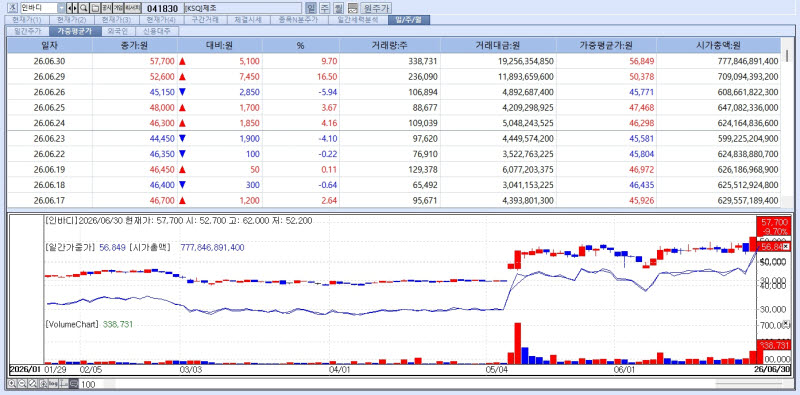The height and width of the screenshot is (395, 800).
Task: Click the 종가:원 column header
Action: point(135,45)
